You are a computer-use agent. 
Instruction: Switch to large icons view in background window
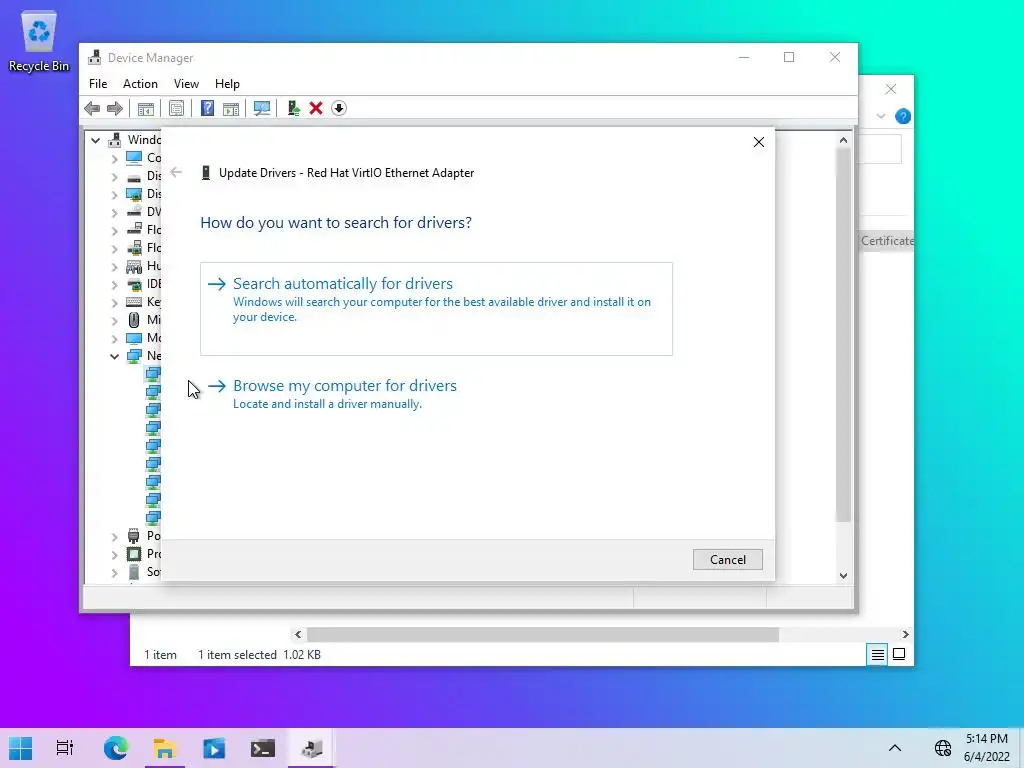(899, 654)
